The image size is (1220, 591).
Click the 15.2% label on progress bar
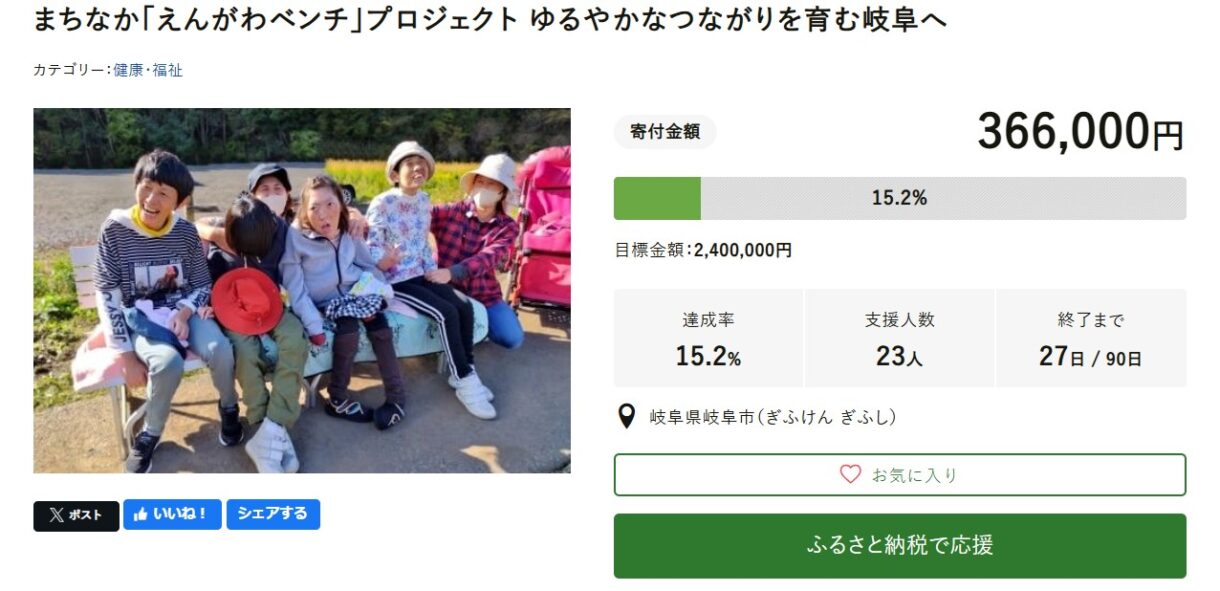pyautogui.click(x=899, y=198)
